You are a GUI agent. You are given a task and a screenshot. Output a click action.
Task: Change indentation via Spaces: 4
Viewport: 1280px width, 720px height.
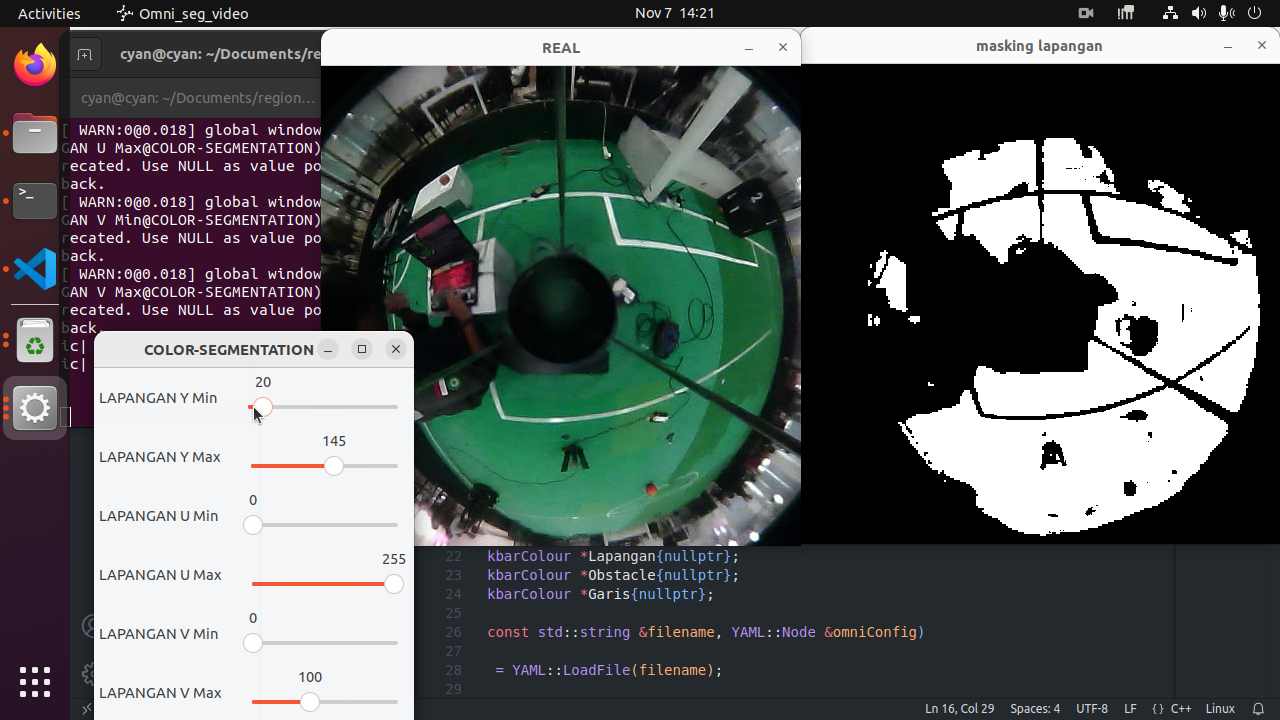pyautogui.click(x=1035, y=708)
